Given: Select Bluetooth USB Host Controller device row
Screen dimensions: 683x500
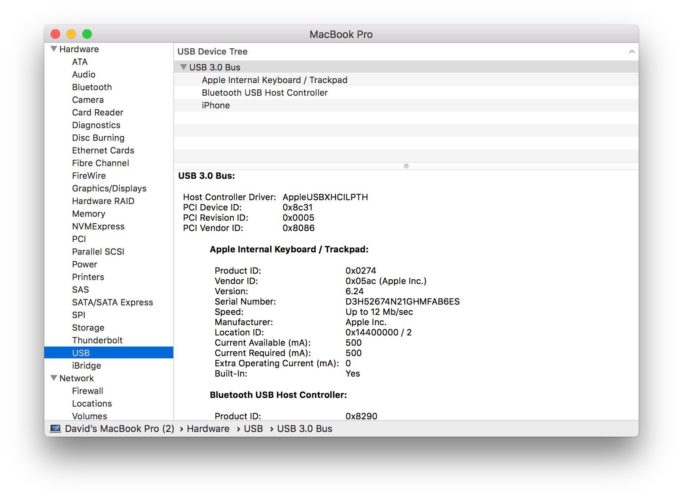Looking at the screenshot, I should (406, 92).
